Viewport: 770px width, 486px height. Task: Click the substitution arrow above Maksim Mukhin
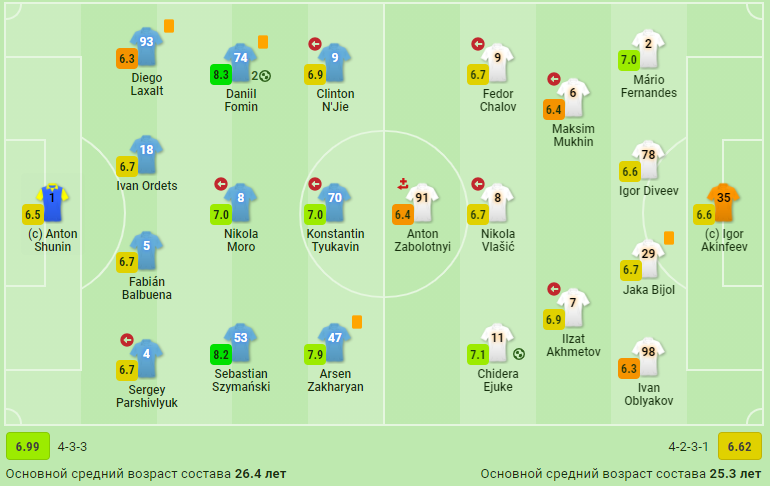554,79
